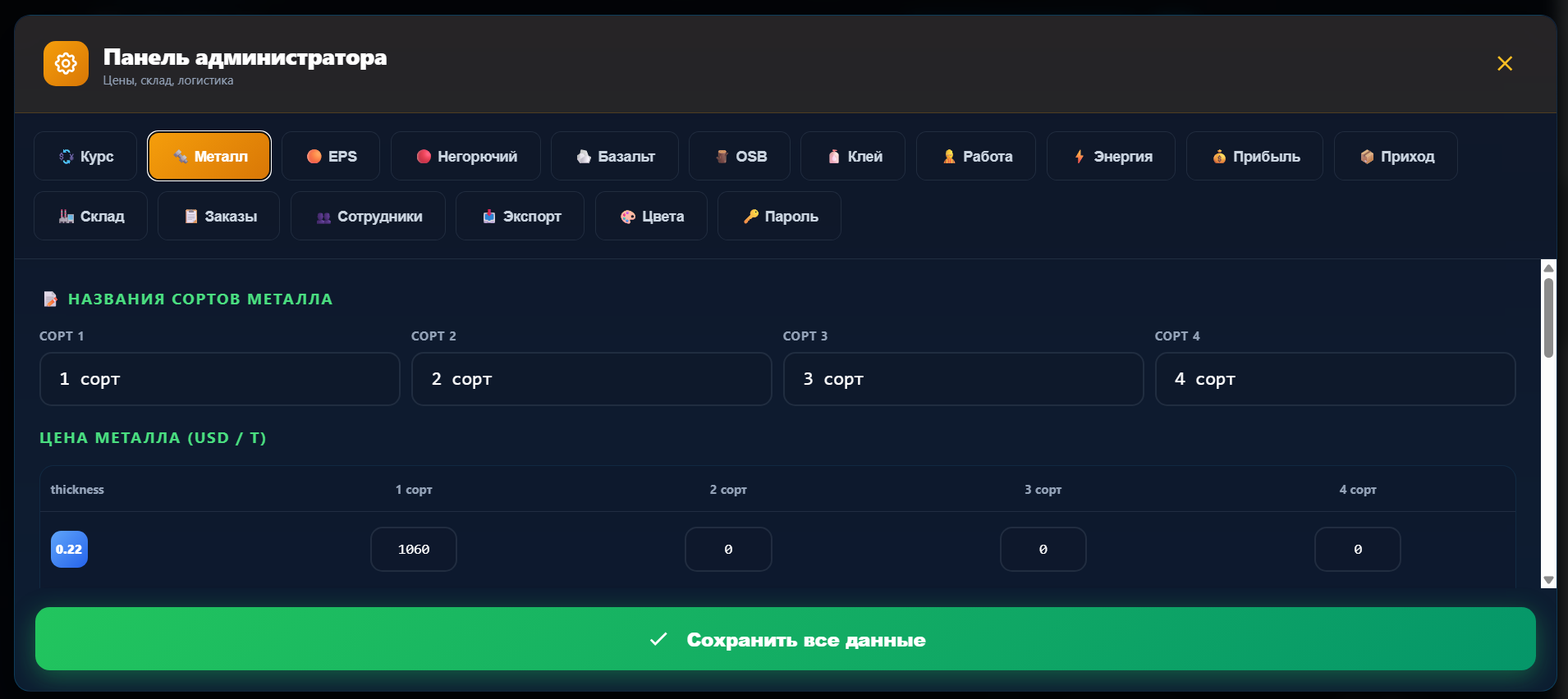The width and height of the screenshot is (1568, 699).
Task: Edit the Сорт 3 name field
Action: pyautogui.click(x=964, y=379)
